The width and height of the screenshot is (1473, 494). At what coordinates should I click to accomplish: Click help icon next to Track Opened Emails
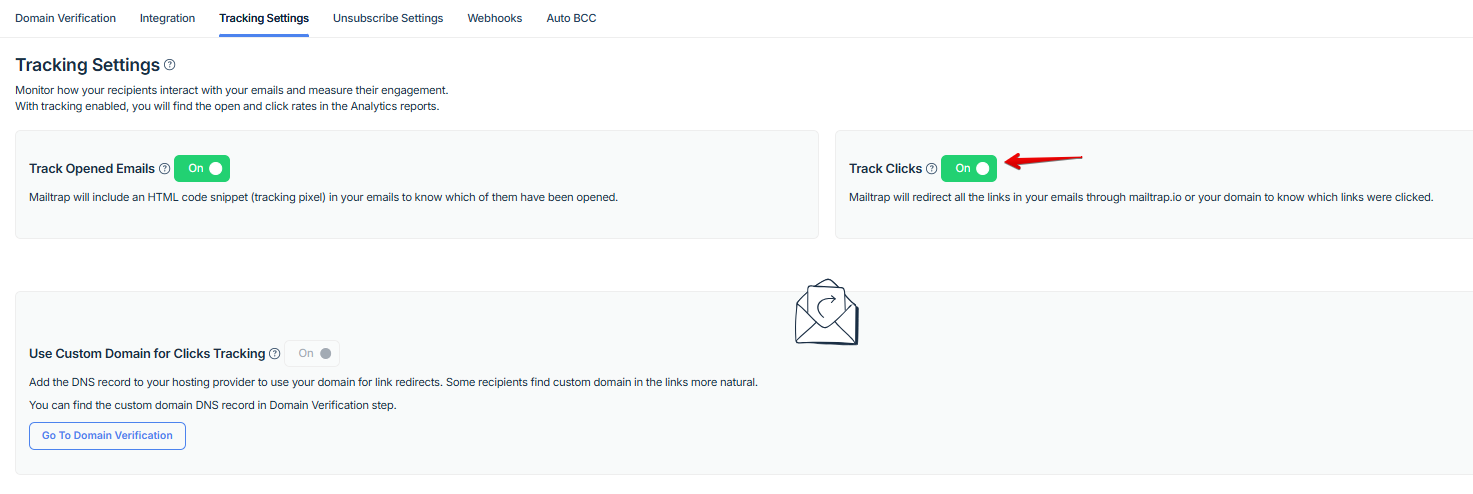pyautogui.click(x=165, y=169)
